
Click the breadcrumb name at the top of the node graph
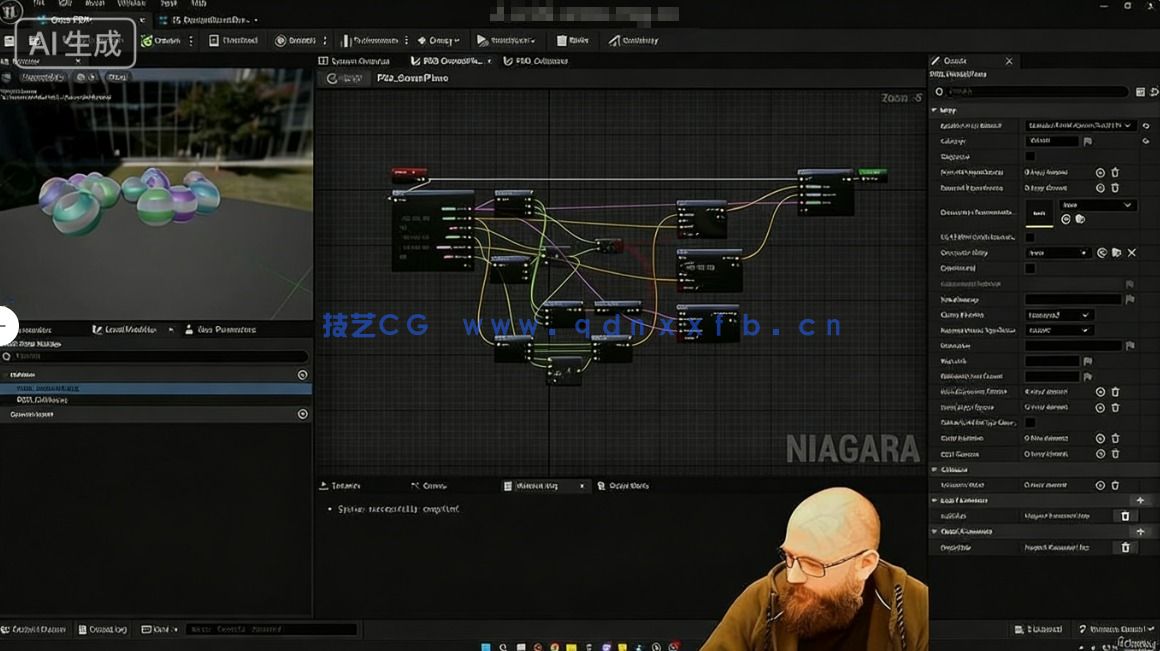(x=412, y=78)
